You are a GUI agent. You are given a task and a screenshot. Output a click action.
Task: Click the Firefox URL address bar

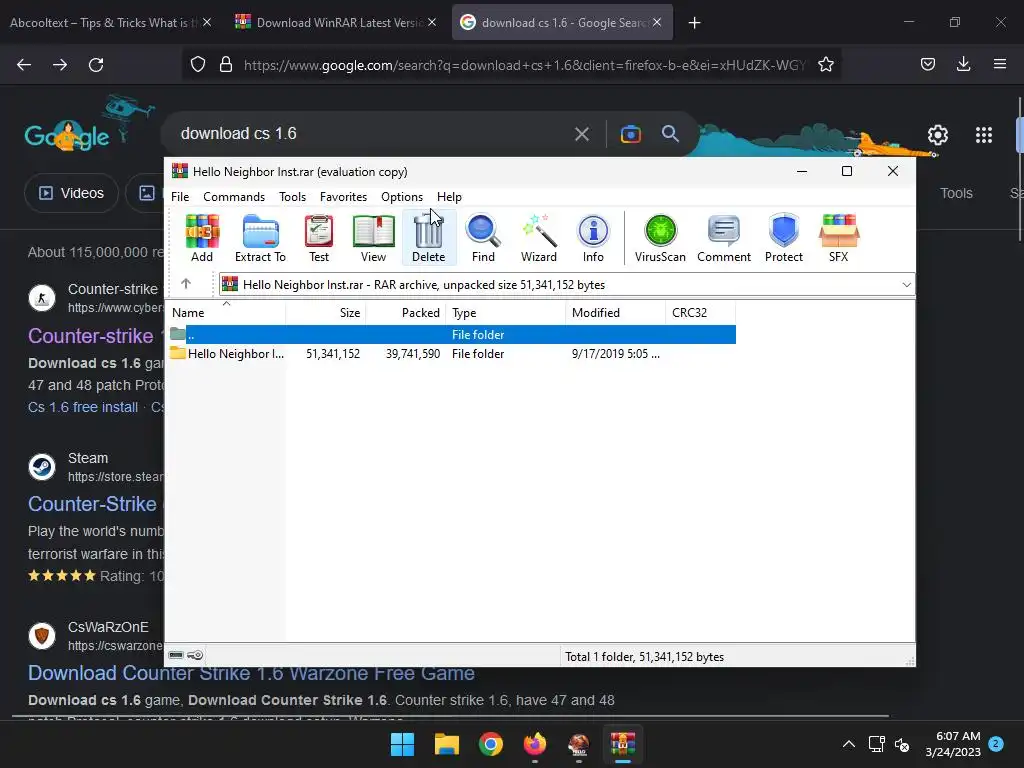[x=524, y=65]
